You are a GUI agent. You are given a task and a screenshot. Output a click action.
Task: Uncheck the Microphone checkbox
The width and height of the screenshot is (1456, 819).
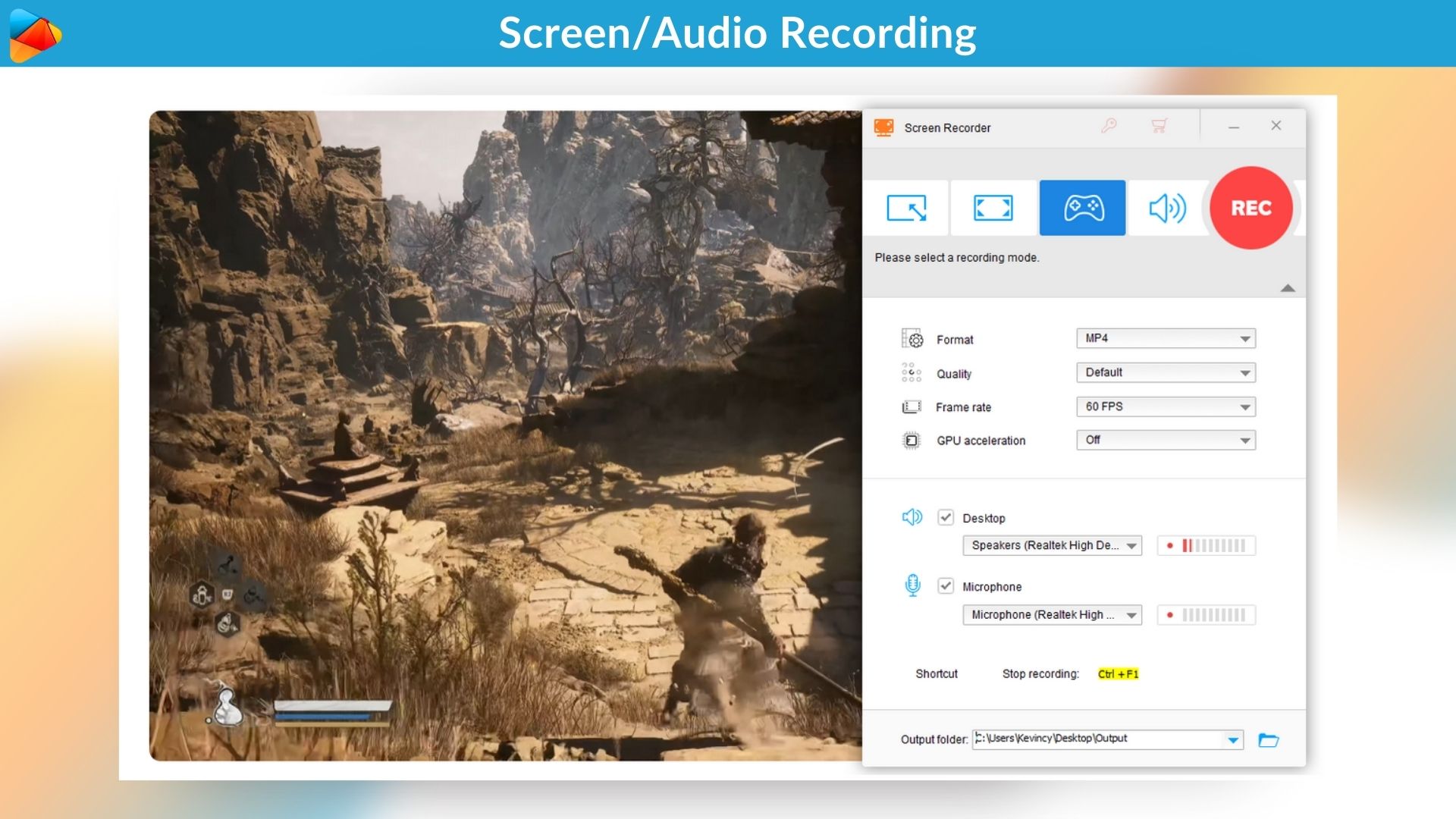(945, 585)
